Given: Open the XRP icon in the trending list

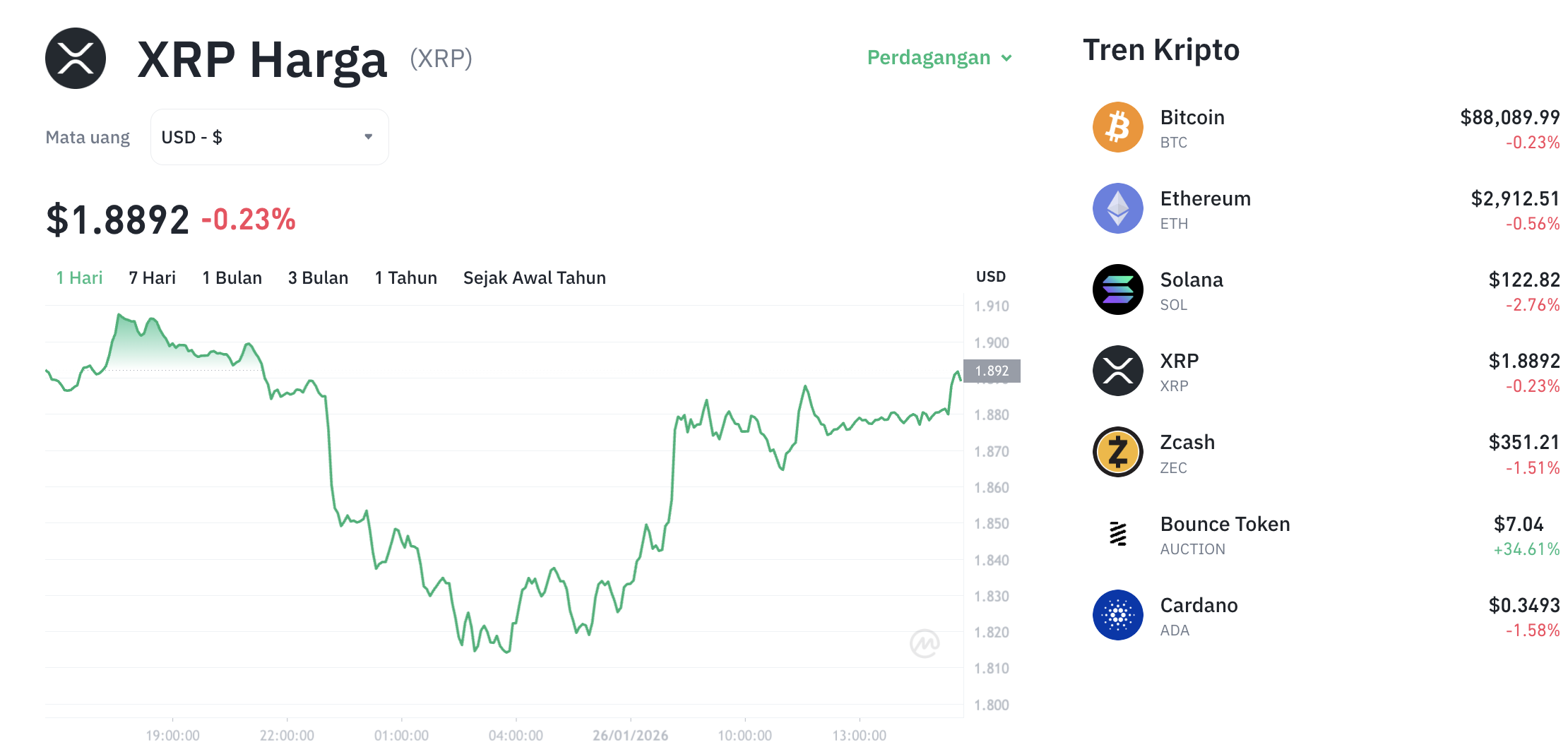Looking at the screenshot, I should click(x=1118, y=371).
